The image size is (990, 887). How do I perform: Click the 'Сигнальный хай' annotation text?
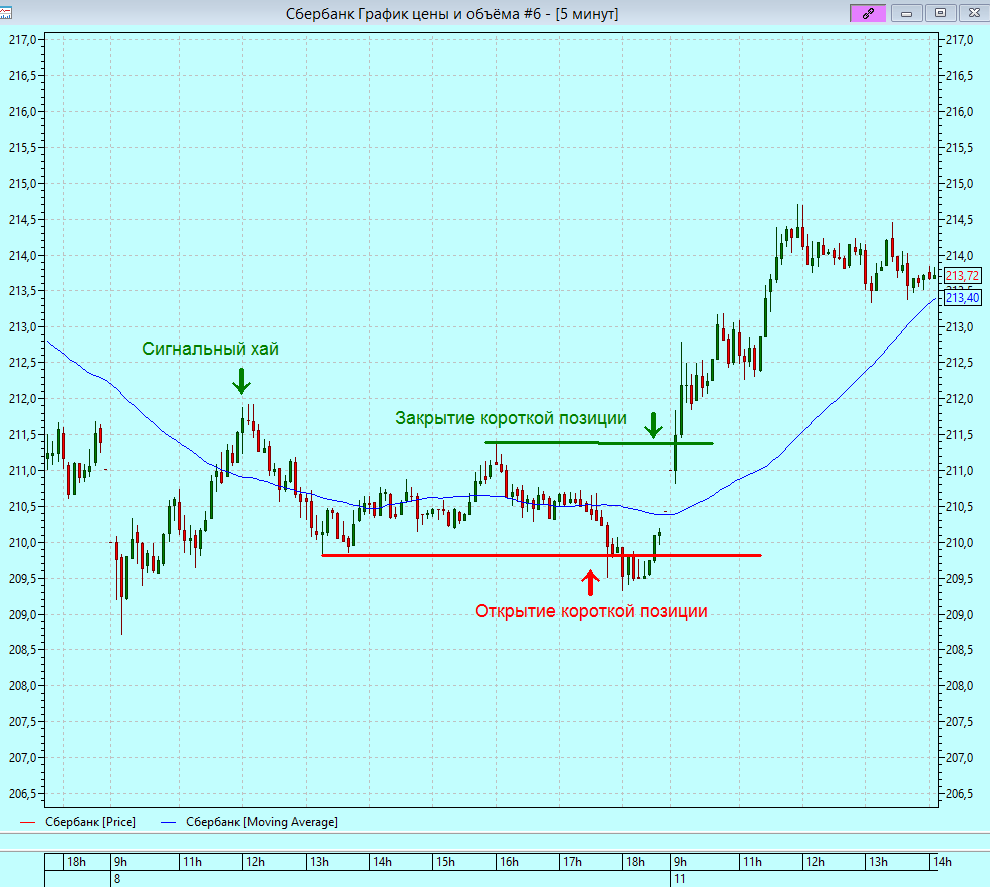[210, 349]
